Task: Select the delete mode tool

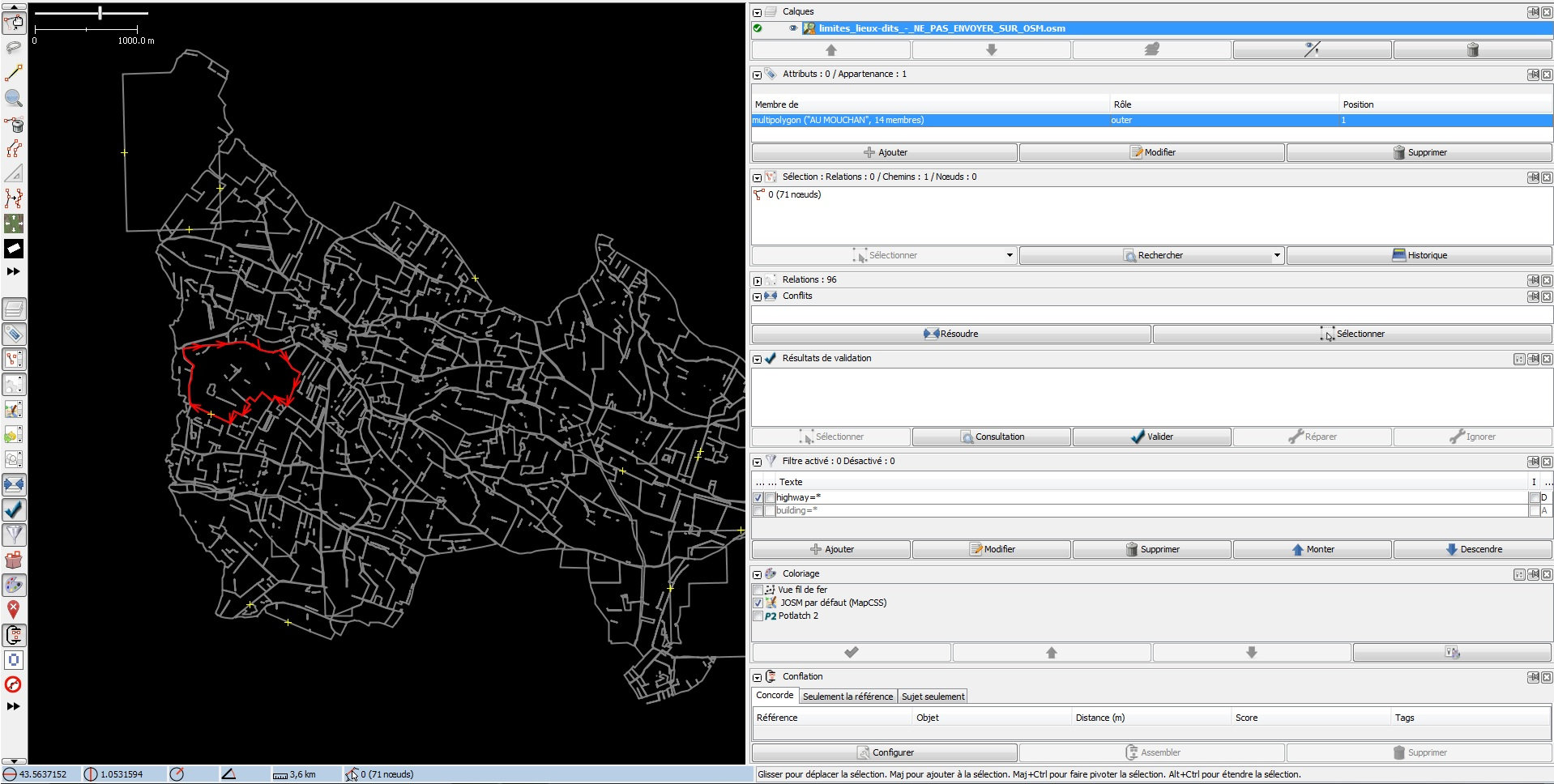Action: tap(14, 124)
